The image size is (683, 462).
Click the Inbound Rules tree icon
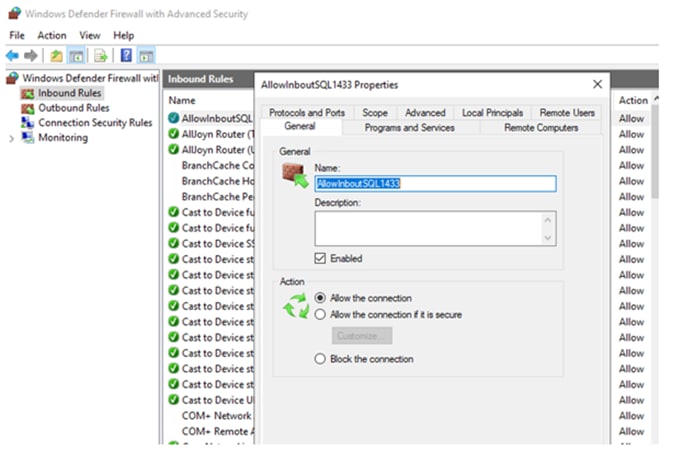point(27,93)
